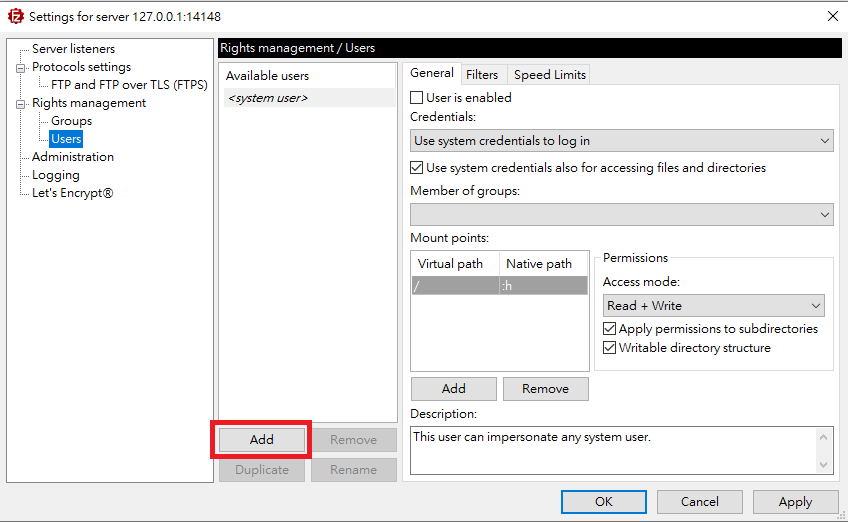848x522 pixels.
Task: Click the Duplicate user button
Action: click(262, 470)
